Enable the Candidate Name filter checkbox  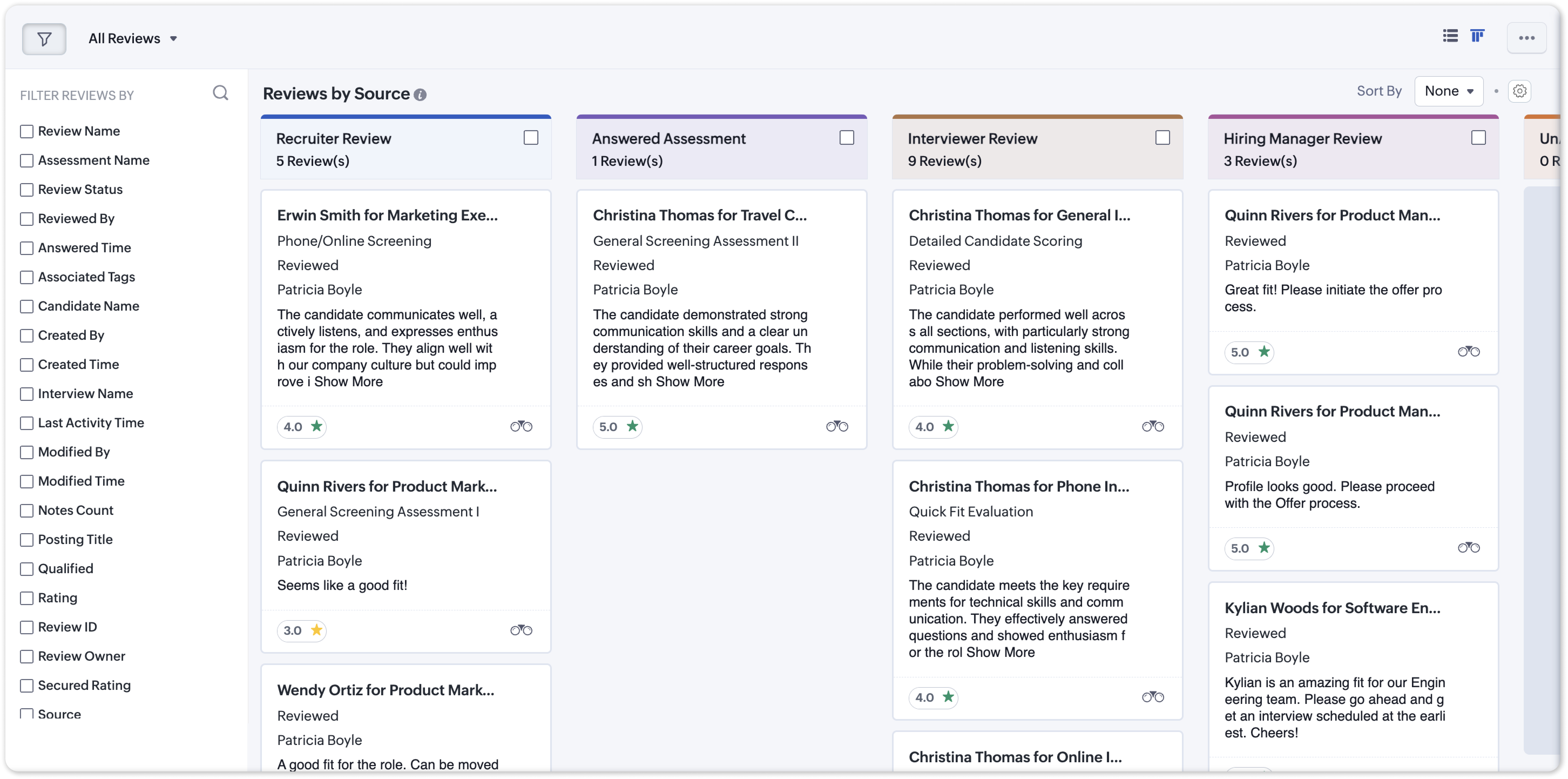[x=27, y=306]
